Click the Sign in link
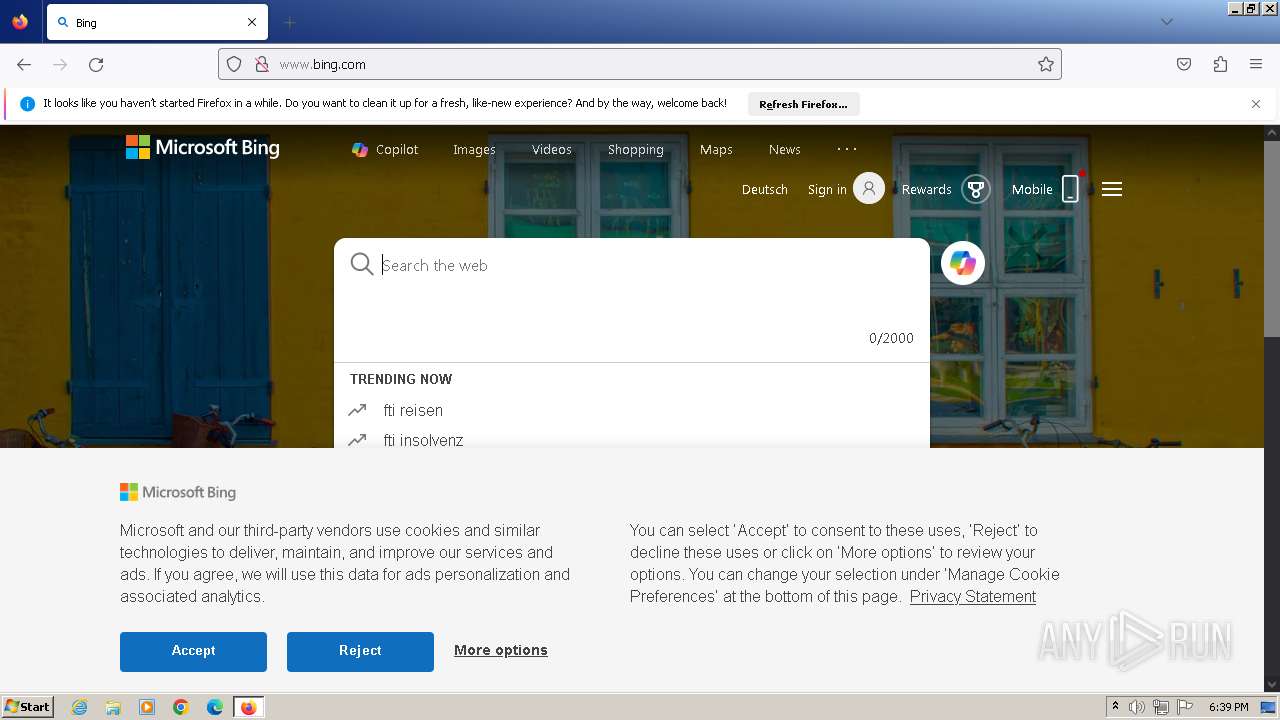 (x=827, y=189)
